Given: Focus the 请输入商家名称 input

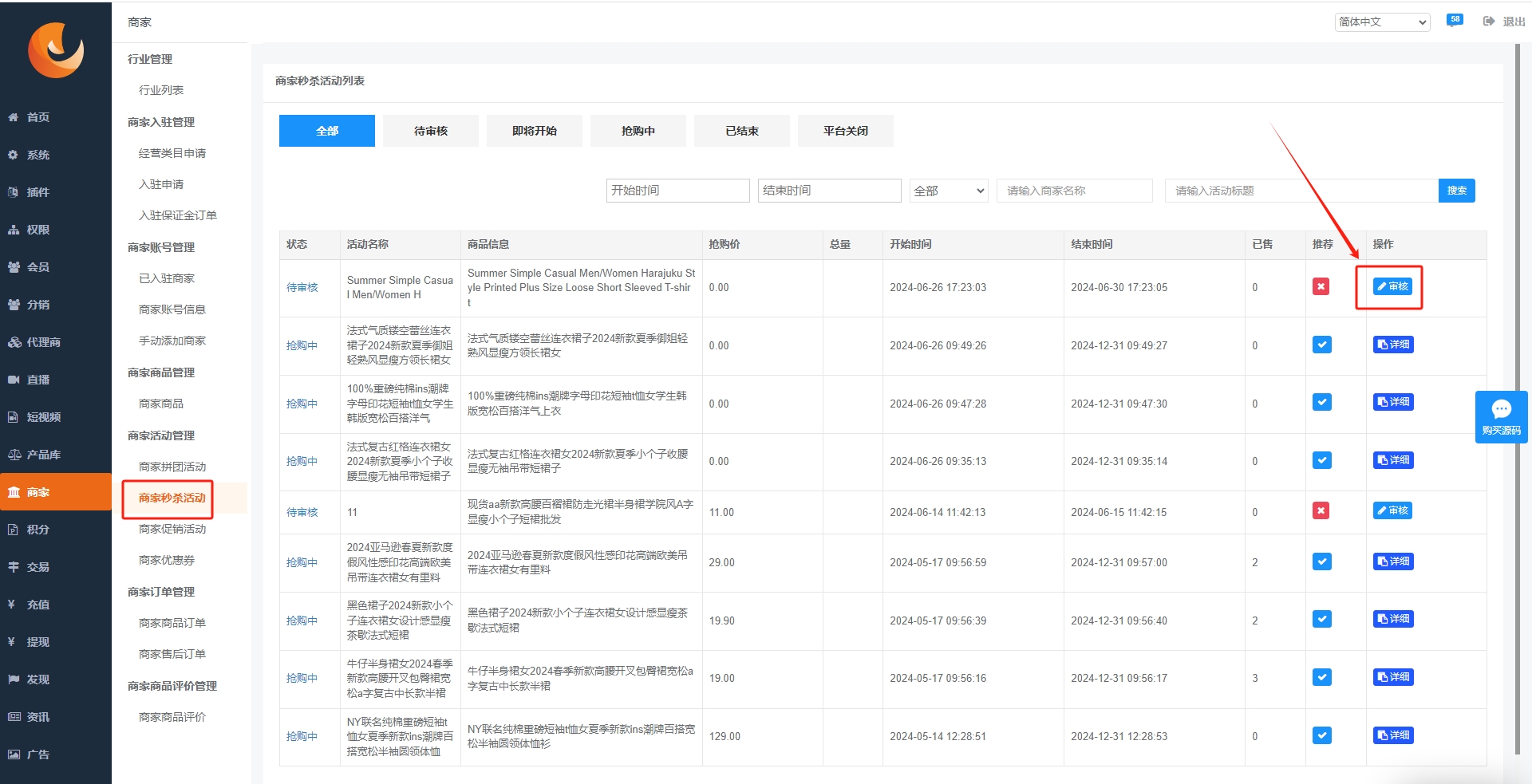Looking at the screenshot, I should [x=1075, y=191].
